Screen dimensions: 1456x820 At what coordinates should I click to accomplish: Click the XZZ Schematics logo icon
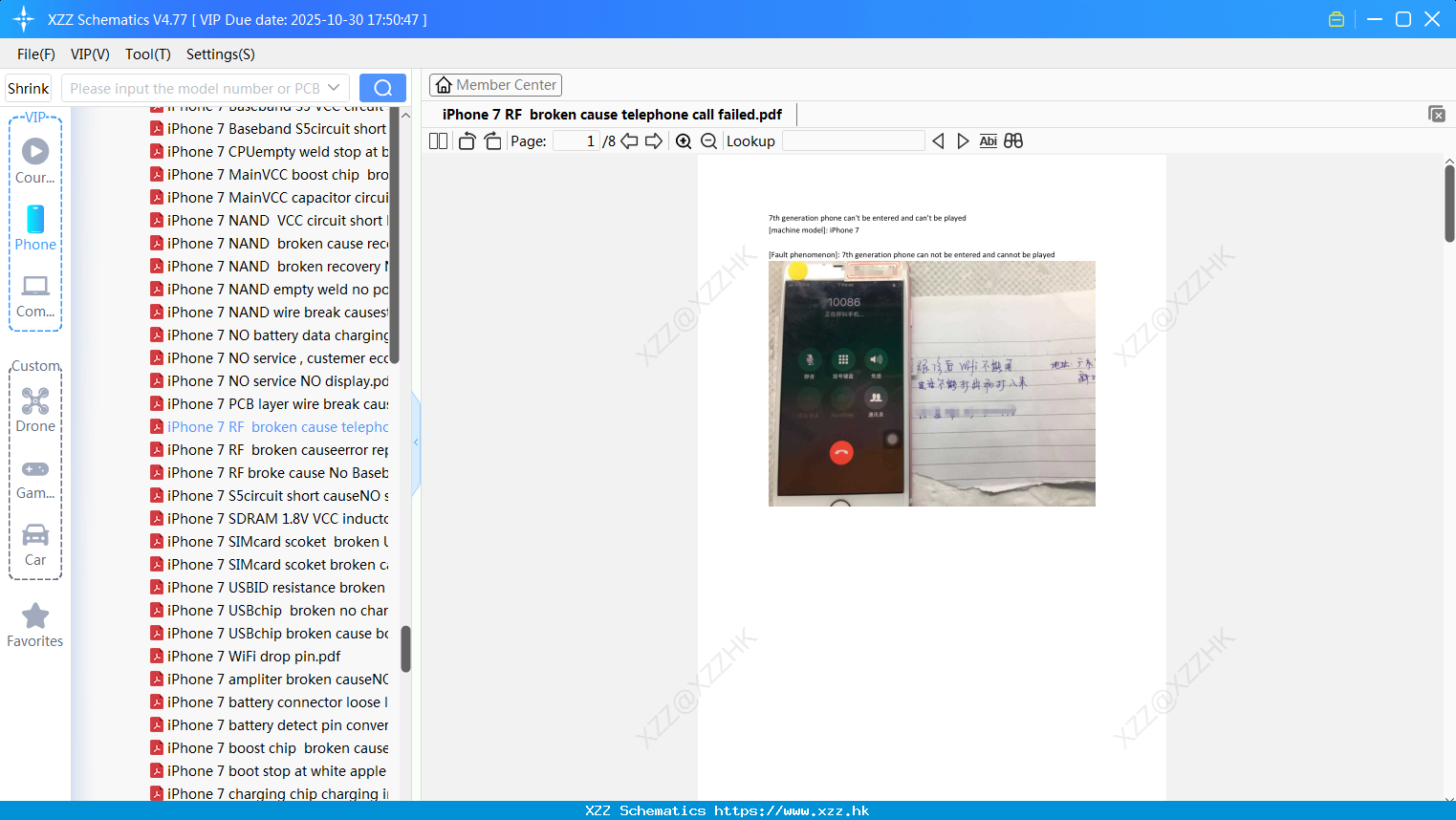24,19
